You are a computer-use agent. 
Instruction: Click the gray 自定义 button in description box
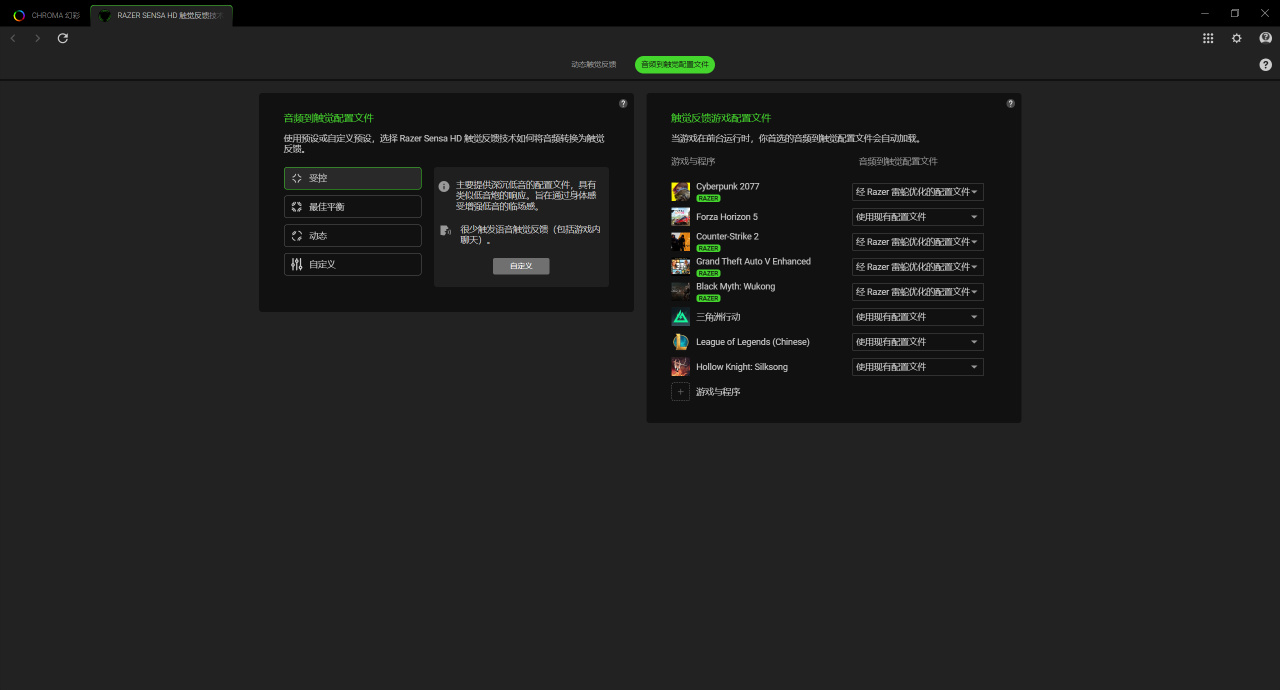click(521, 266)
